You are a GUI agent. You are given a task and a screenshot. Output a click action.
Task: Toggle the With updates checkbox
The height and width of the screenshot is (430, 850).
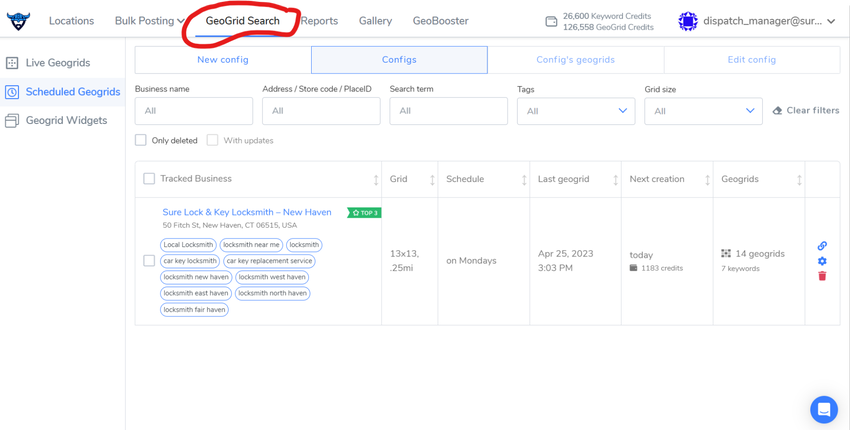coord(212,140)
